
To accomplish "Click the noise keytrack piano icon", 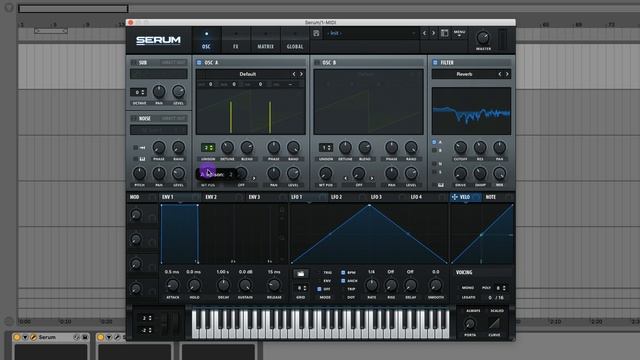I will (x=142, y=158).
